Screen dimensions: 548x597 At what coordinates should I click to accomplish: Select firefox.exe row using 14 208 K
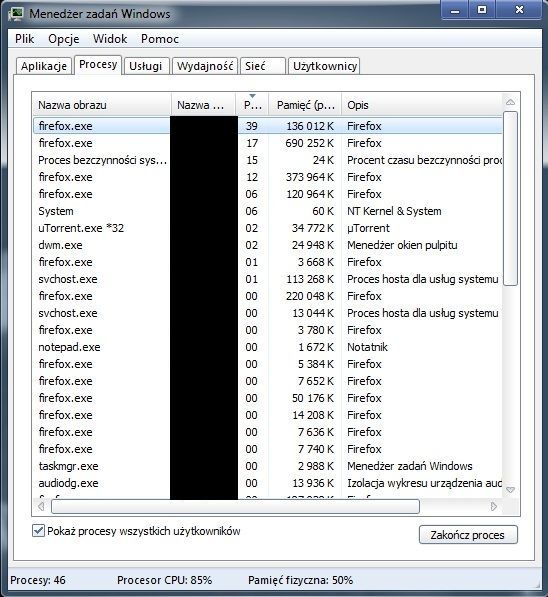268,415
